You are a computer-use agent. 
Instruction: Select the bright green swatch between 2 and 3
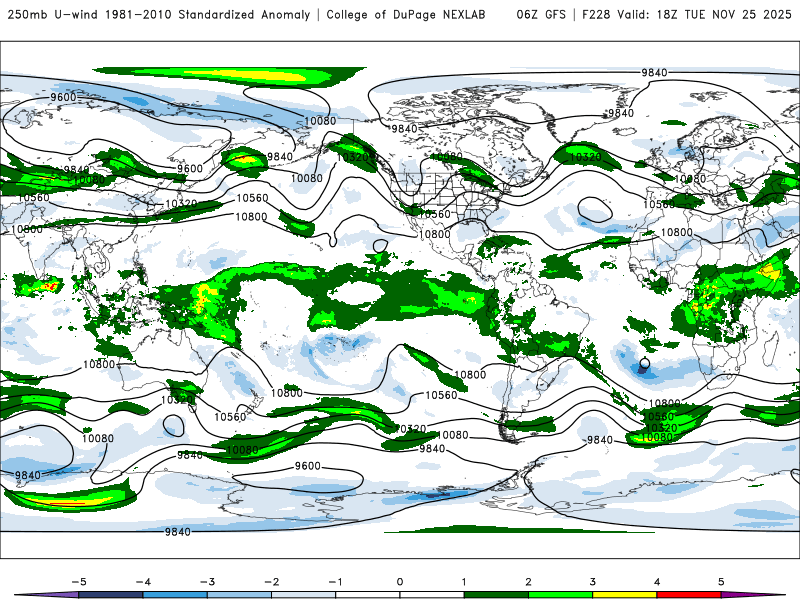[561, 595]
